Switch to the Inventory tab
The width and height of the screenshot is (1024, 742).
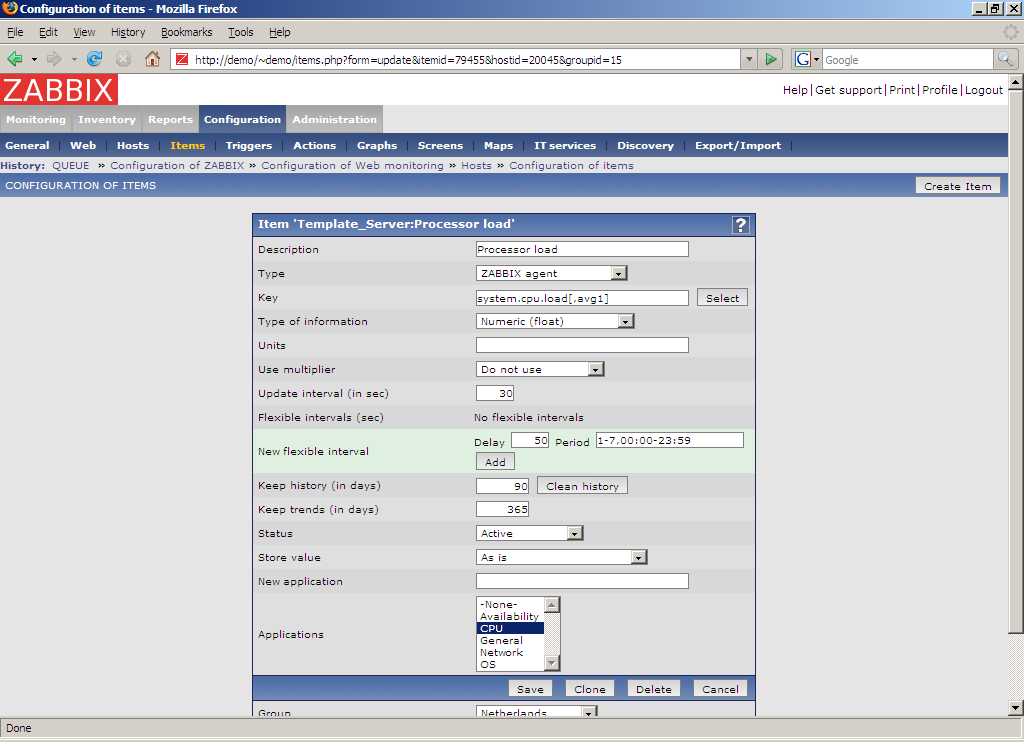point(106,120)
